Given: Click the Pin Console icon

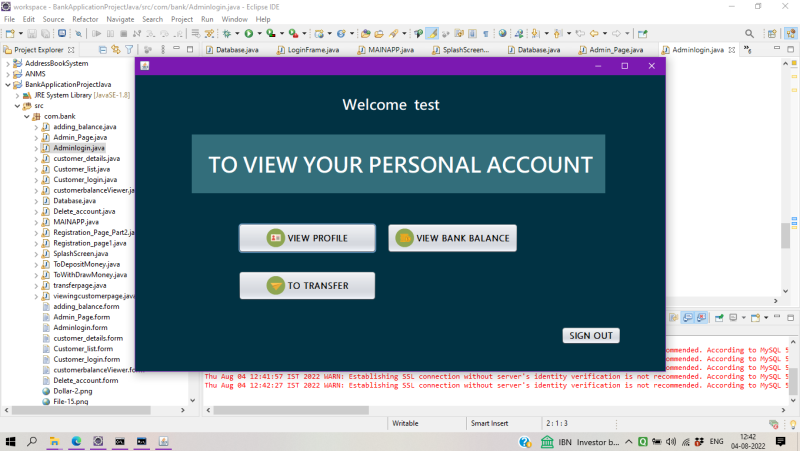Looking at the screenshot, I should 719,318.
